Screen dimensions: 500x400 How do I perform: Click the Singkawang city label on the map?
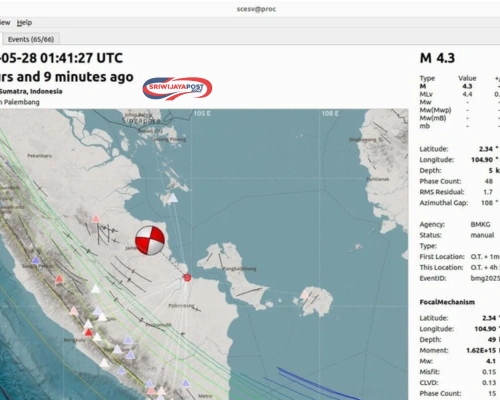(x=363, y=140)
